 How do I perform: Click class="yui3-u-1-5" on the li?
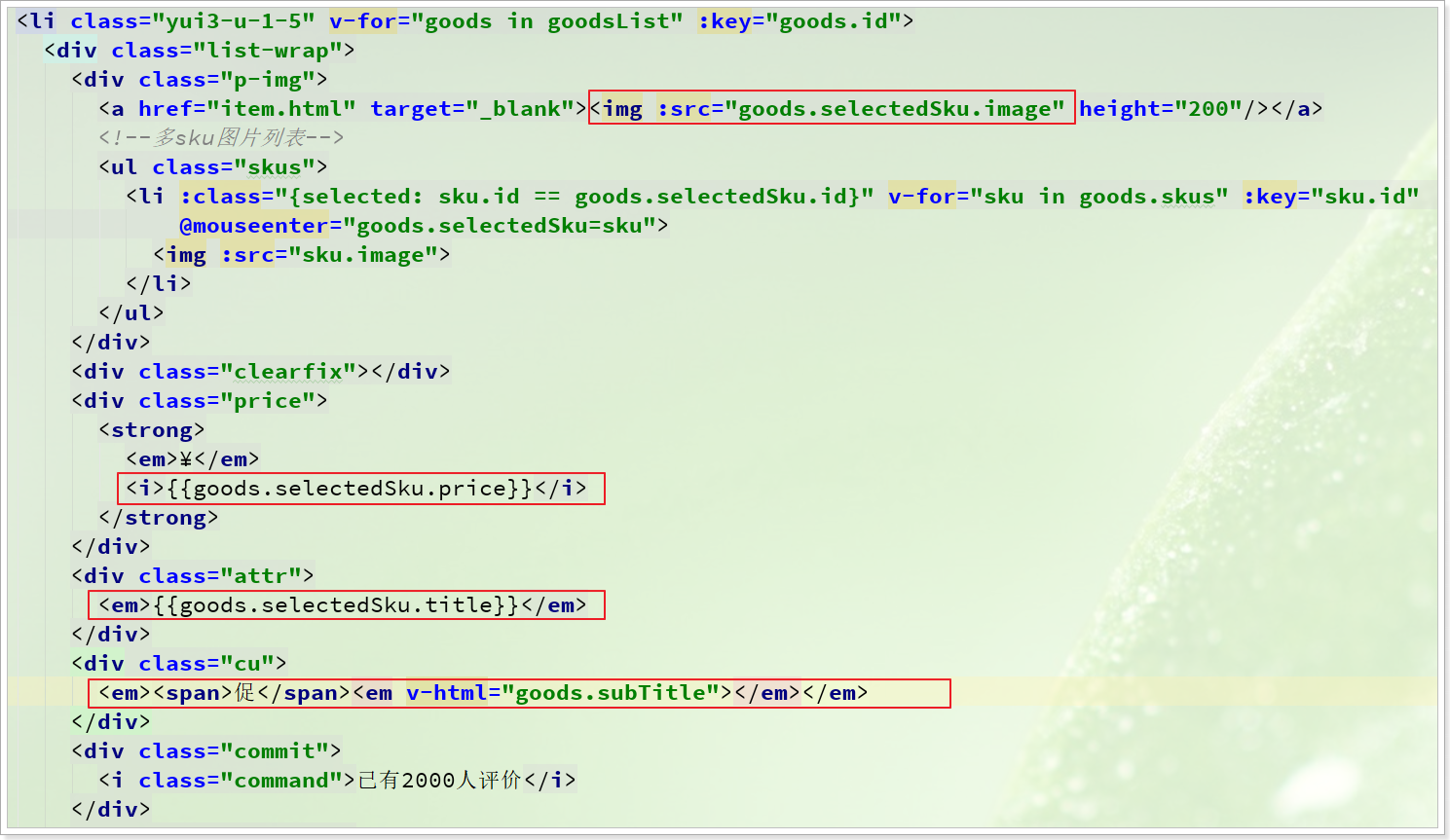[x=193, y=21]
